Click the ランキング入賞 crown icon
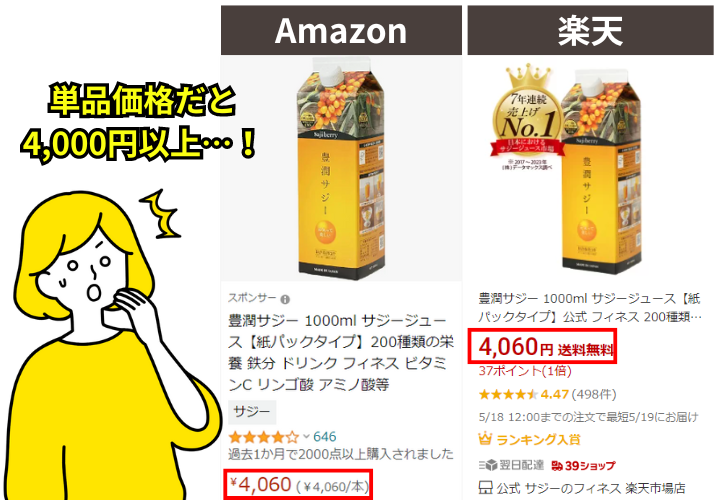This screenshot has width=720, height=500. (485, 439)
